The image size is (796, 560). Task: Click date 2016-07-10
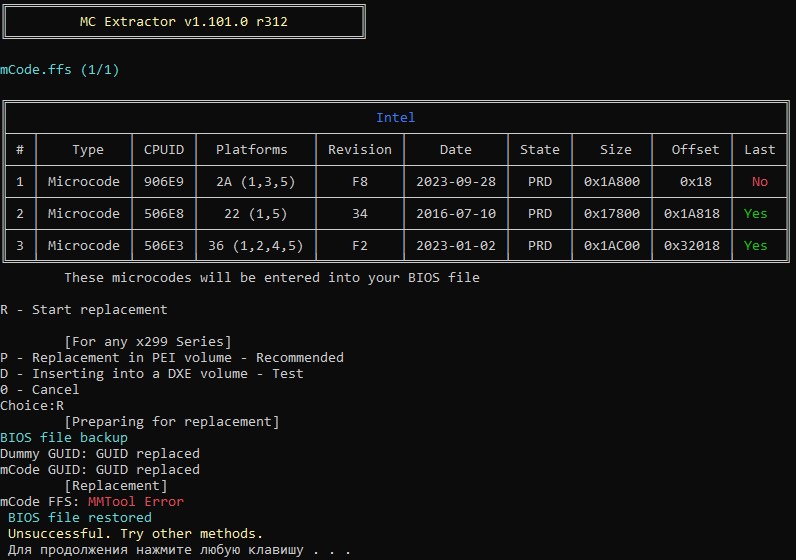click(x=456, y=214)
